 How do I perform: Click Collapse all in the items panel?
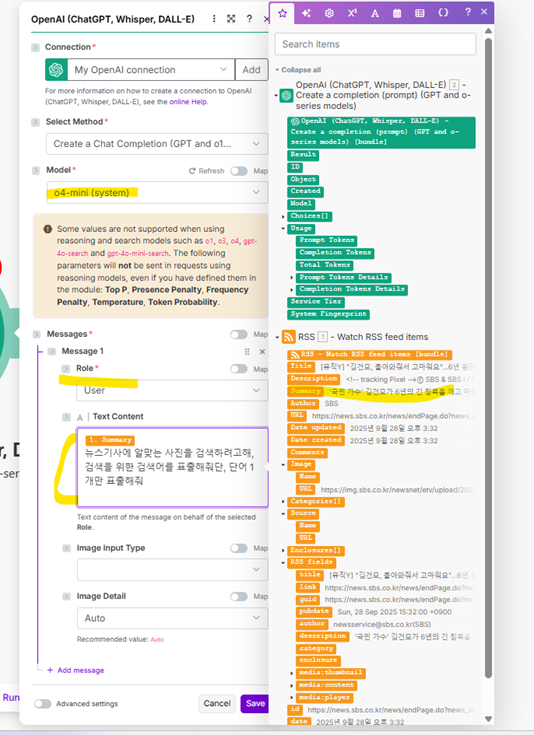point(298,70)
